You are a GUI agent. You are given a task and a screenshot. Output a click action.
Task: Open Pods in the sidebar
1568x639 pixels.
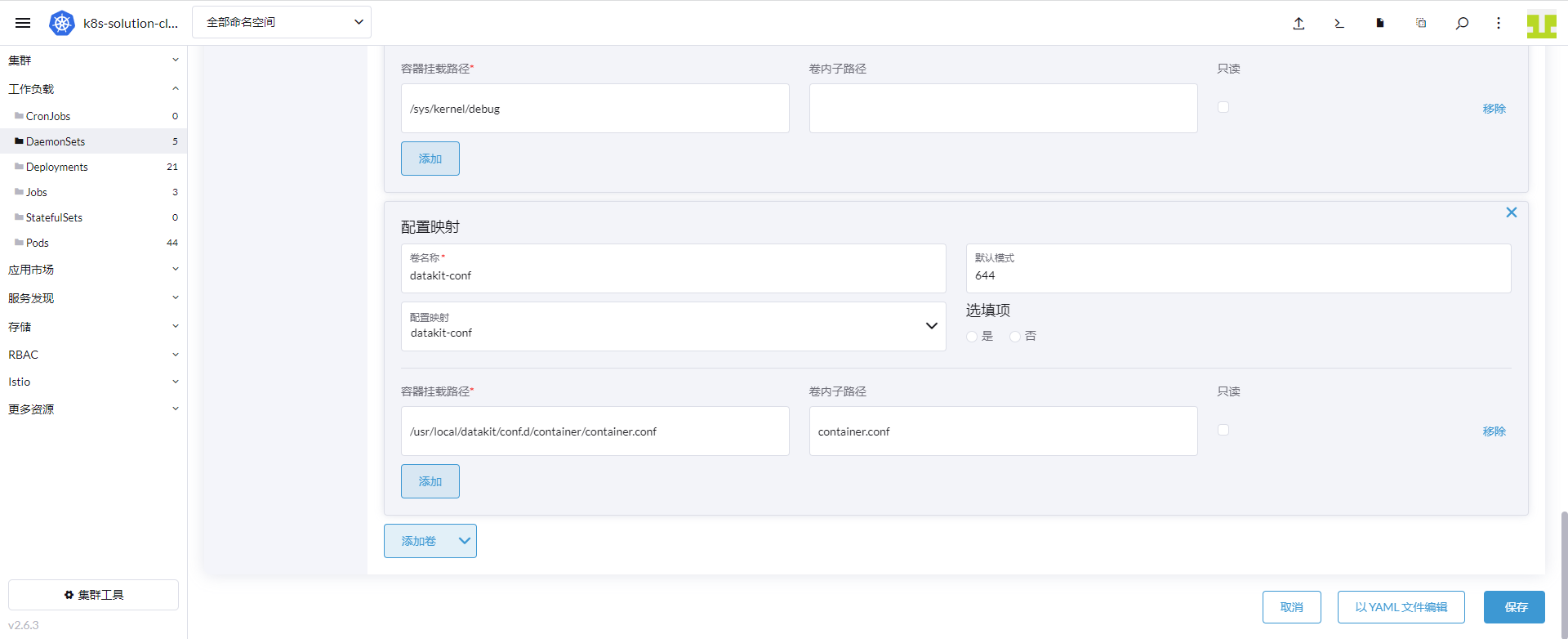[x=93, y=243]
